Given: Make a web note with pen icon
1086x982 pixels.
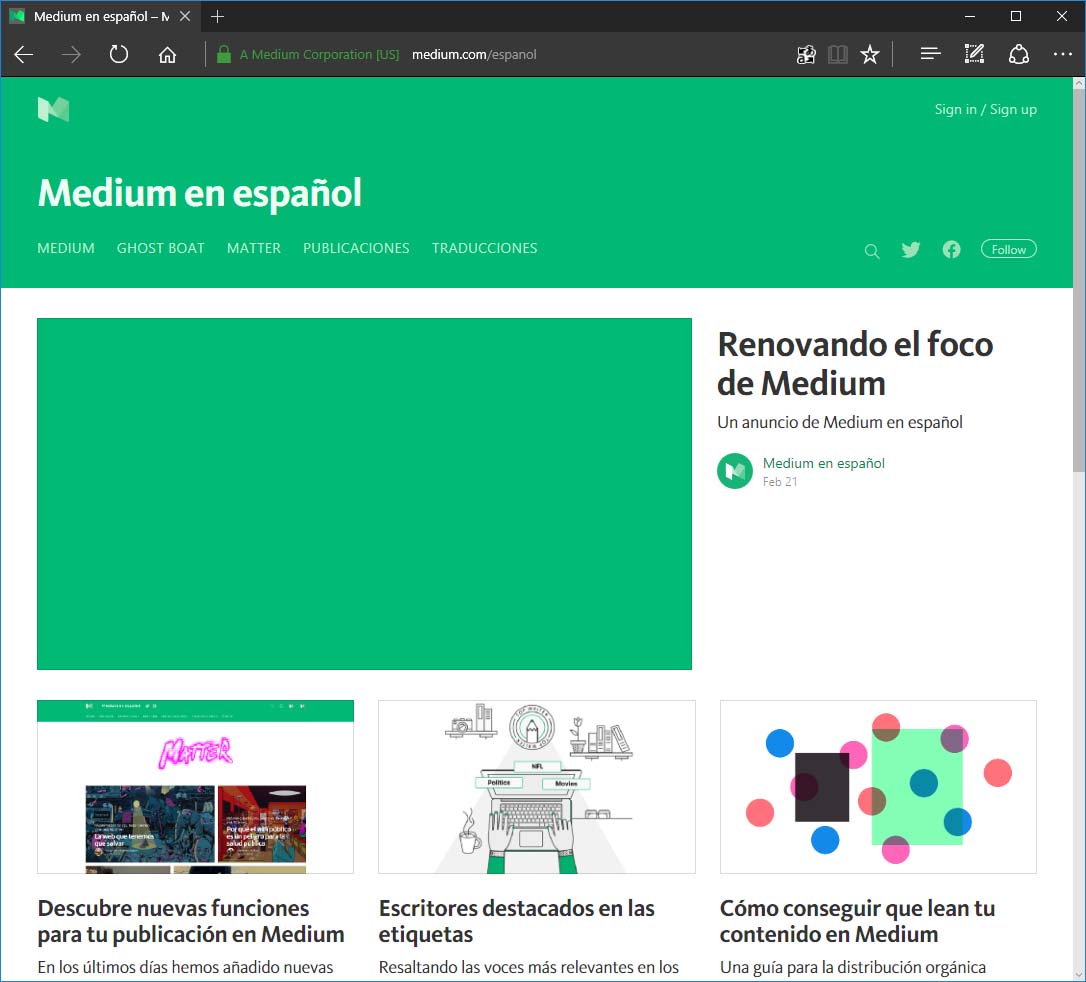Looking at the screenshot, I should (974, 54).
